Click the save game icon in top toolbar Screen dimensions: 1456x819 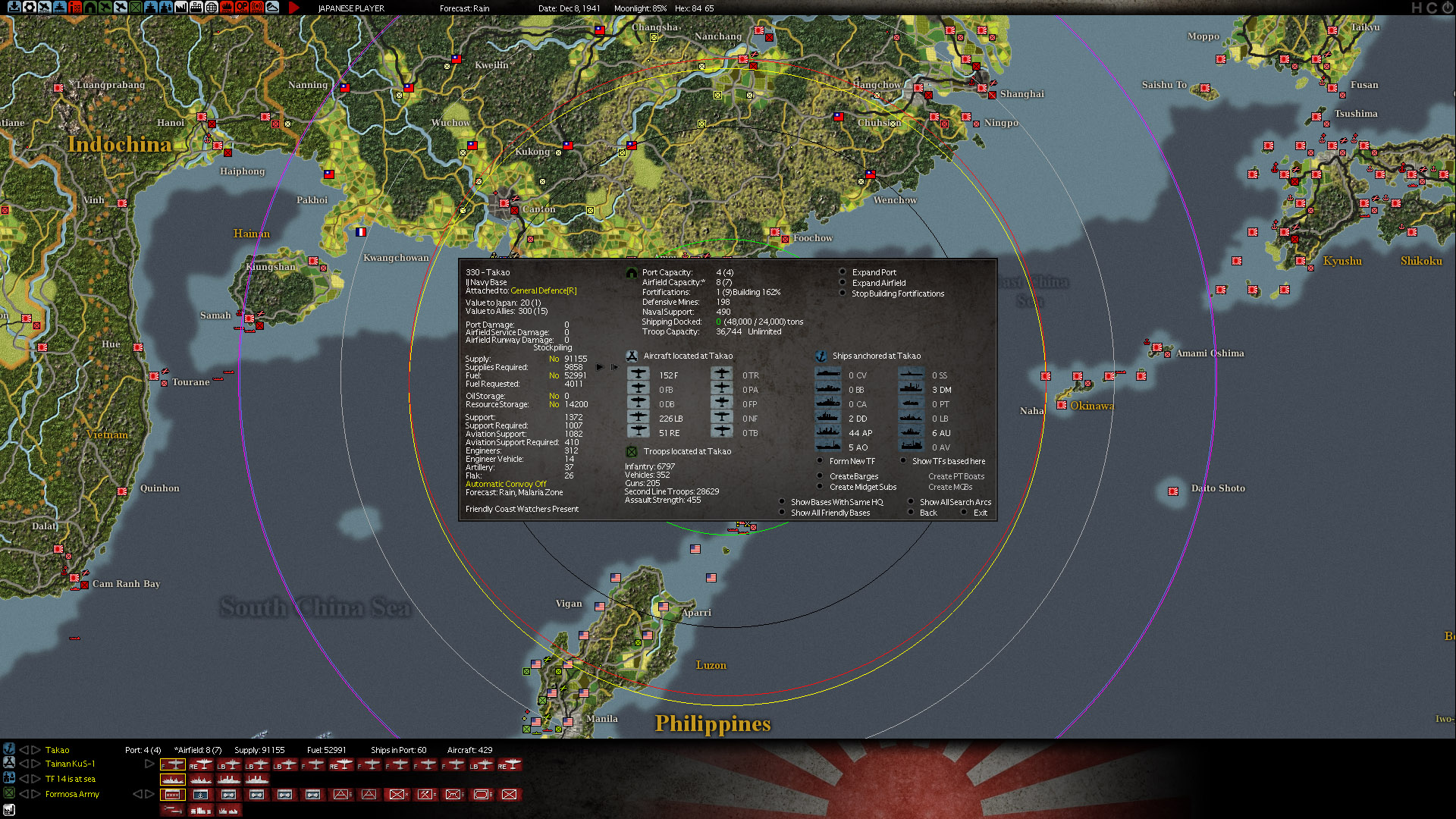14,8
